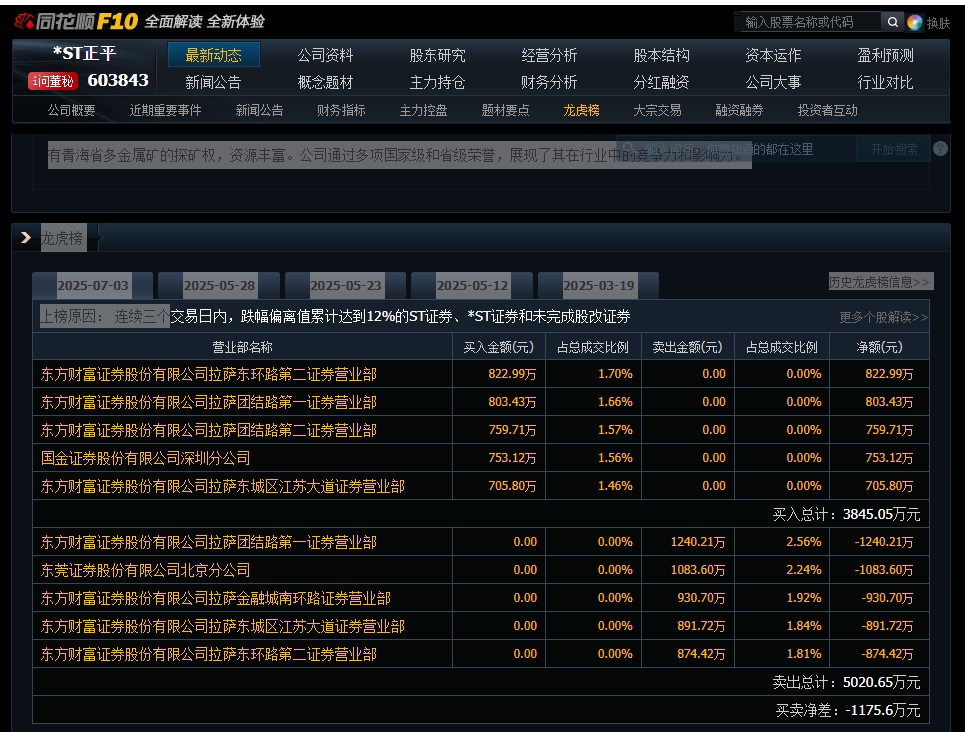
Task: Click the 卖出金额(元) column header
Action: (687, 347)
